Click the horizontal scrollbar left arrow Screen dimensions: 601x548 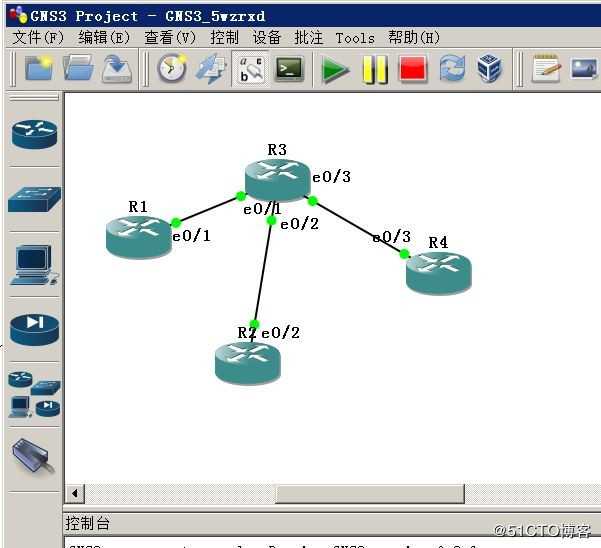(x=75, y=493)
